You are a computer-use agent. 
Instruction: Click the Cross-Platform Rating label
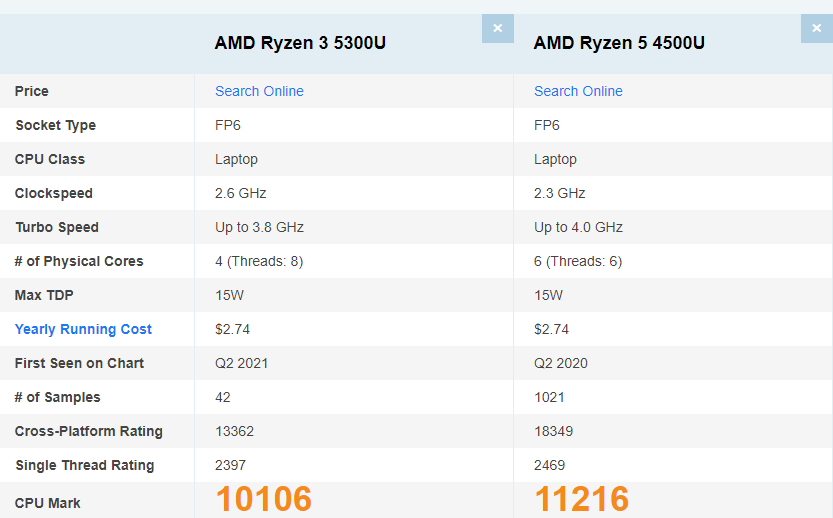(89, 431)
